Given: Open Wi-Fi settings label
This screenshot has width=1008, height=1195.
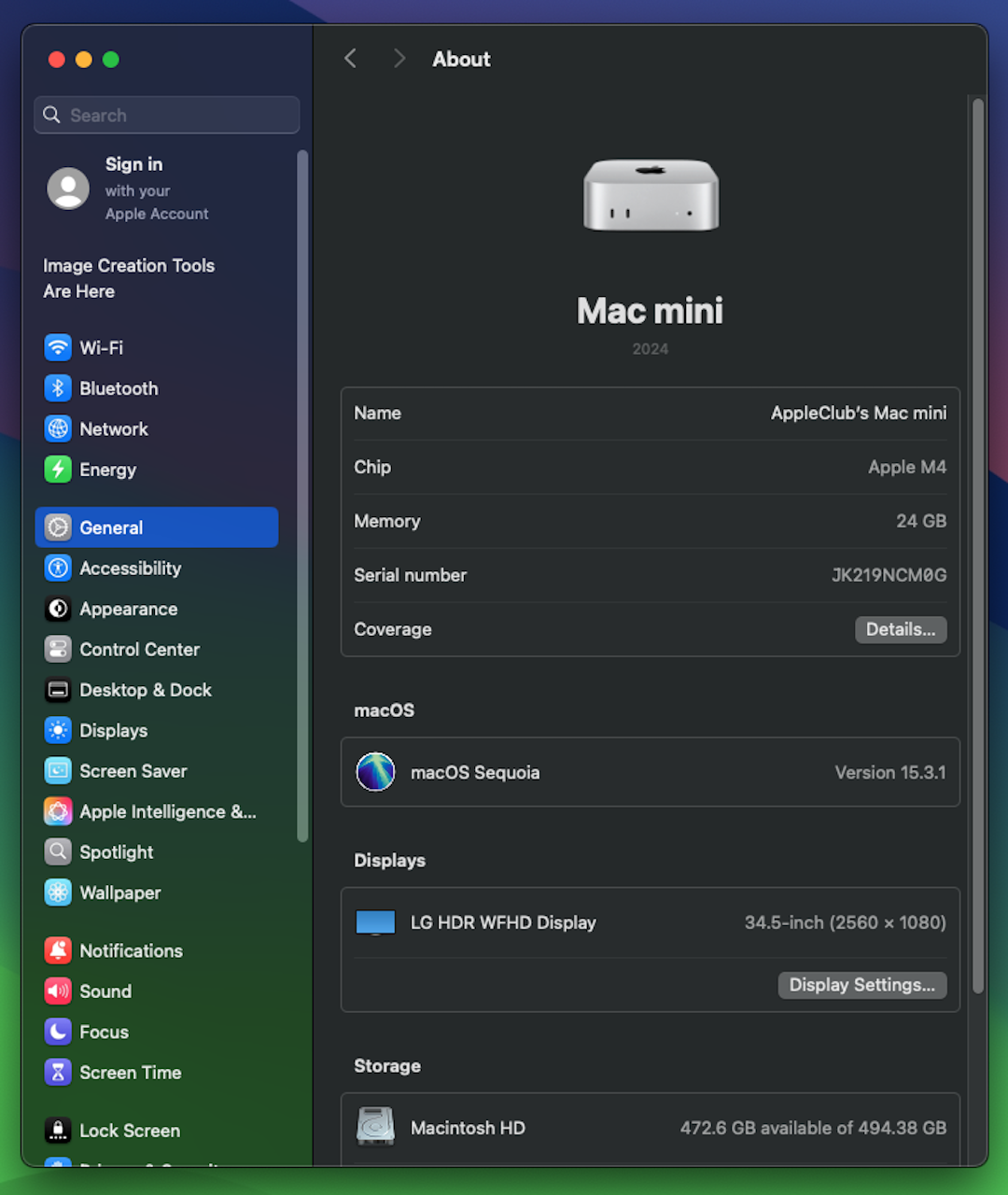Looking at the screenshot, I should (x=101, y=347).
